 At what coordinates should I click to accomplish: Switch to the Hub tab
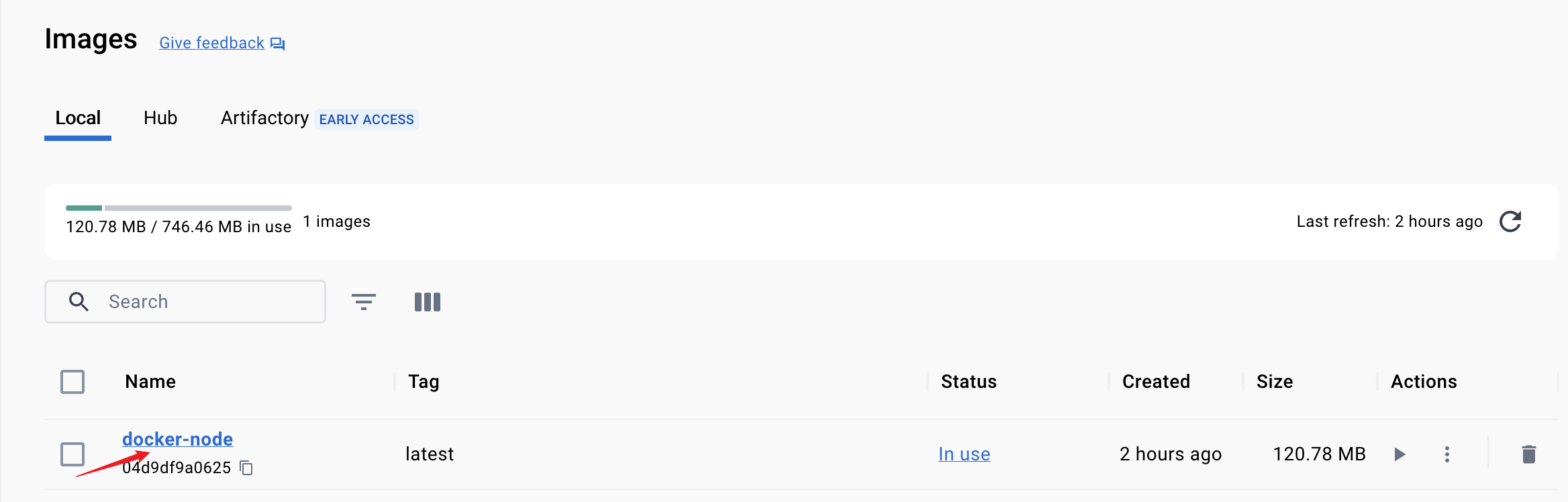click(160, 118)
